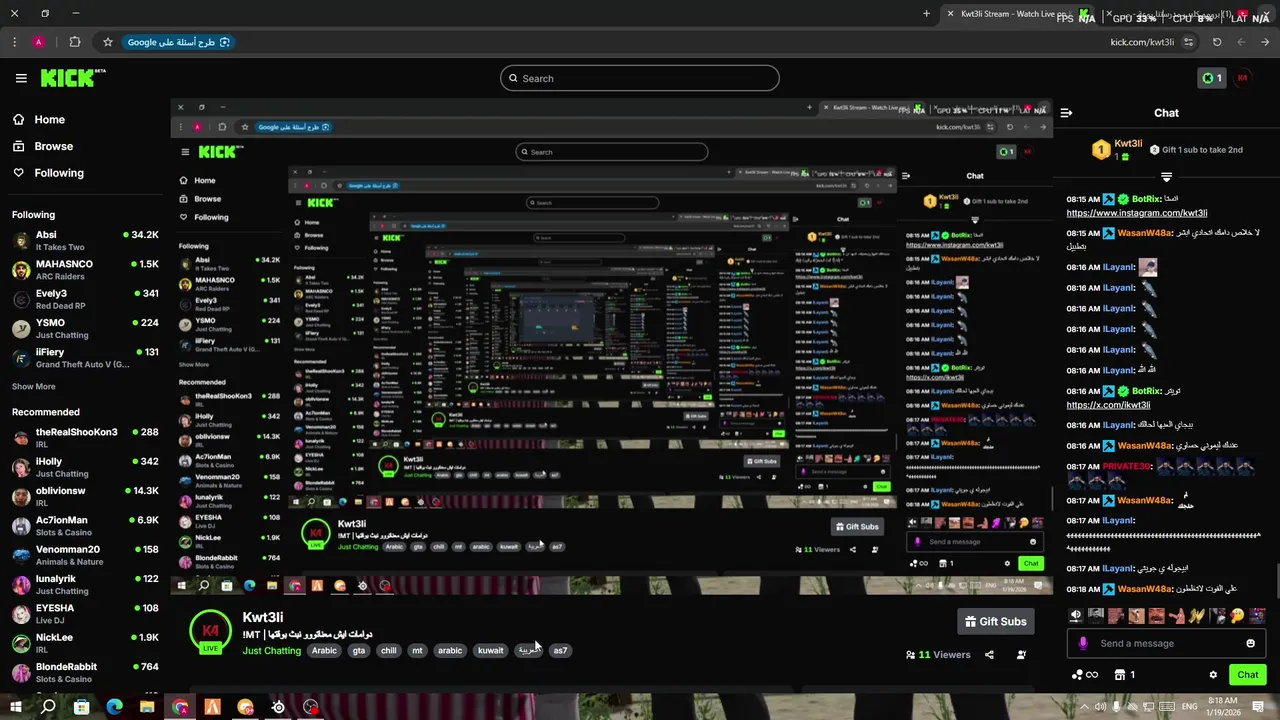Viewport: 1280px width, 720px height.
Task: Click the sound emote in quick emotes row
Action: 1076,616
